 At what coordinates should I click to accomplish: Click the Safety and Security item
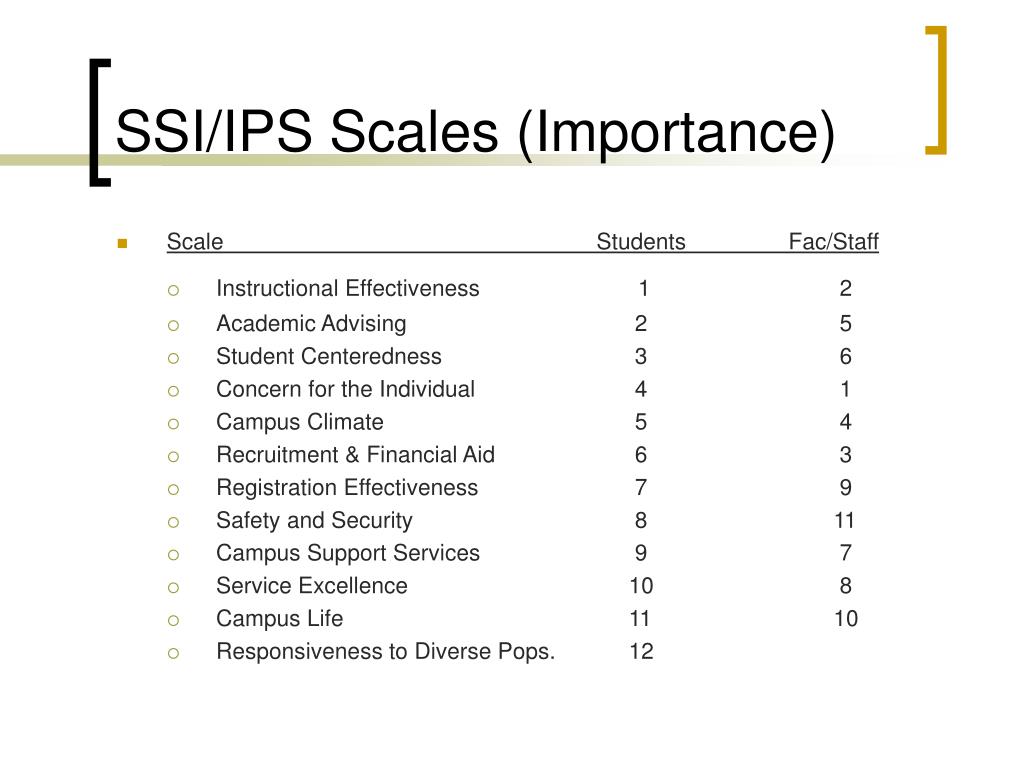click(x=314, y=520)
